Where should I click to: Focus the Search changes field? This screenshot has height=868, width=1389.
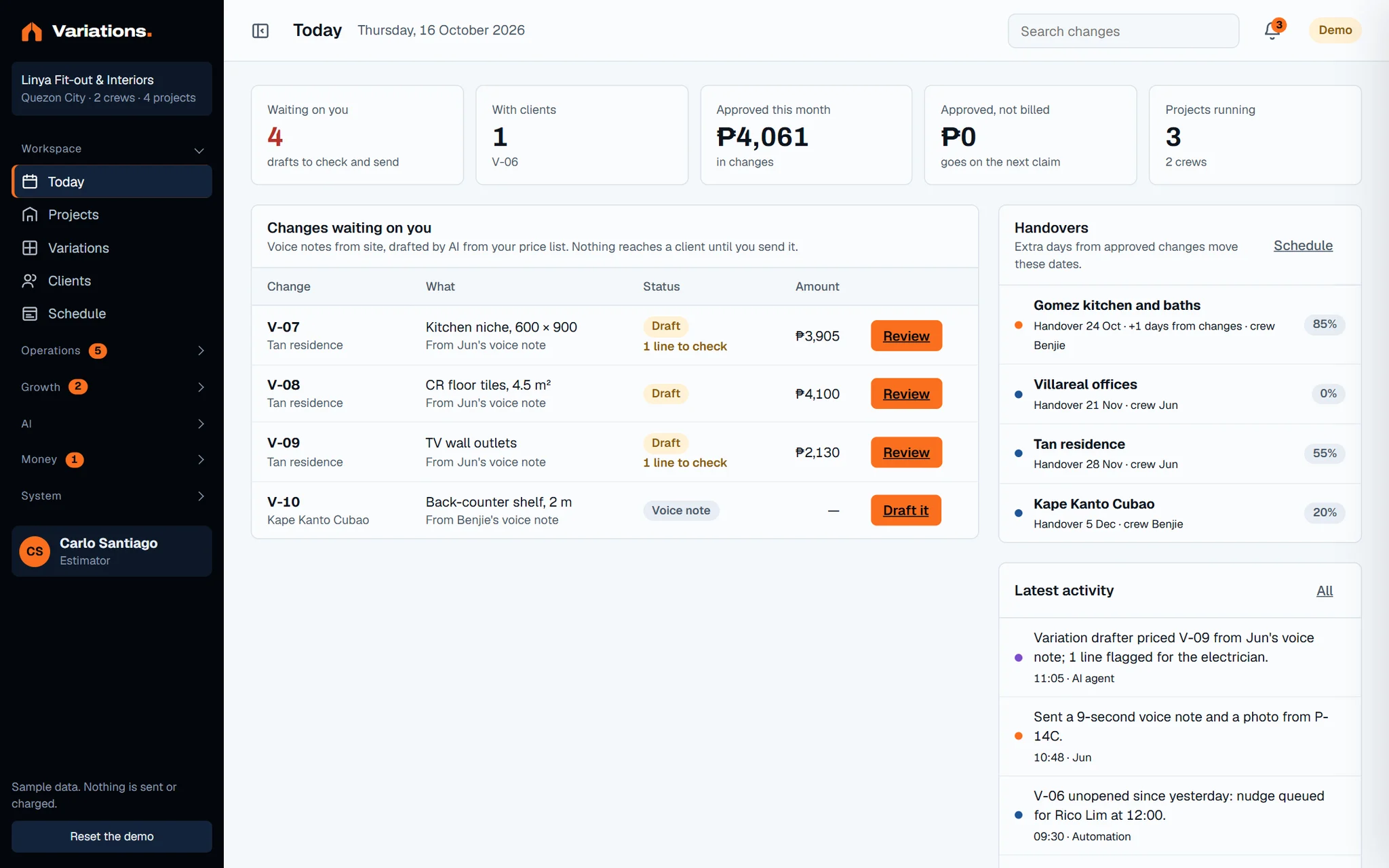[x=1123, y=31]
